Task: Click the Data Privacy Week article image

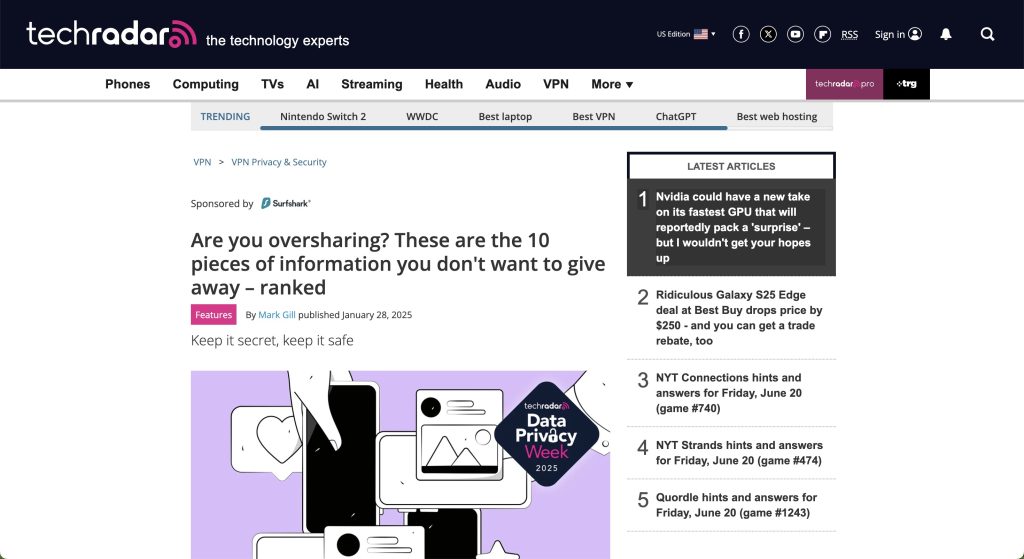Action: coord(400,464)
